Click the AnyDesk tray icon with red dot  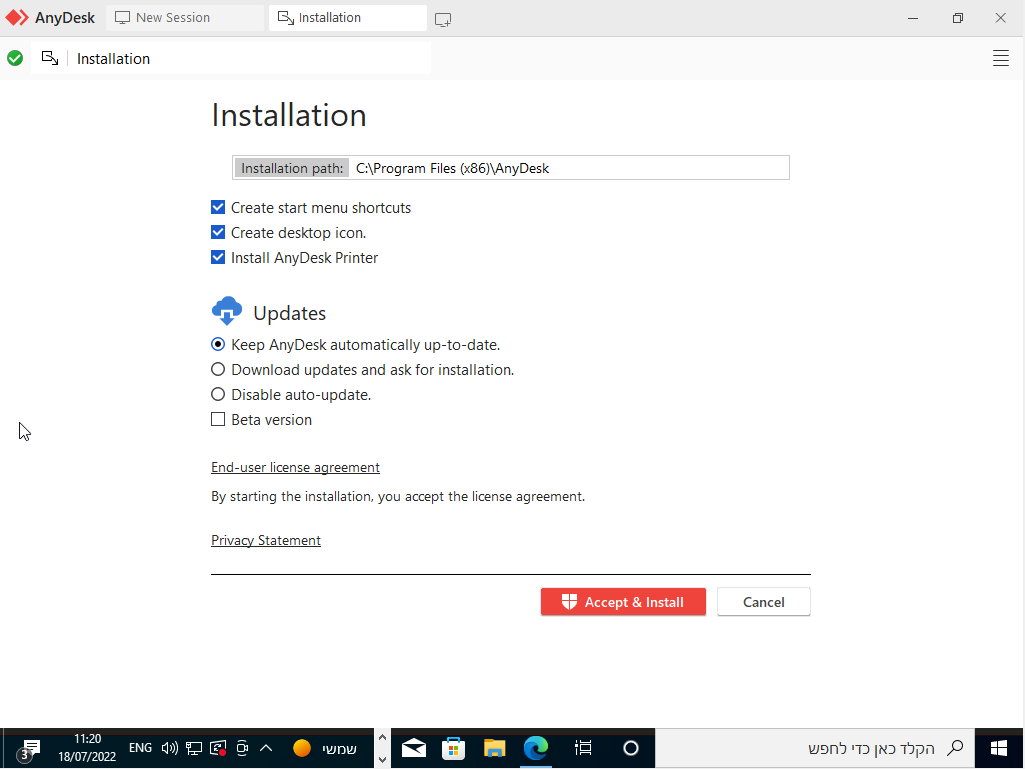[x=218, y=748]
